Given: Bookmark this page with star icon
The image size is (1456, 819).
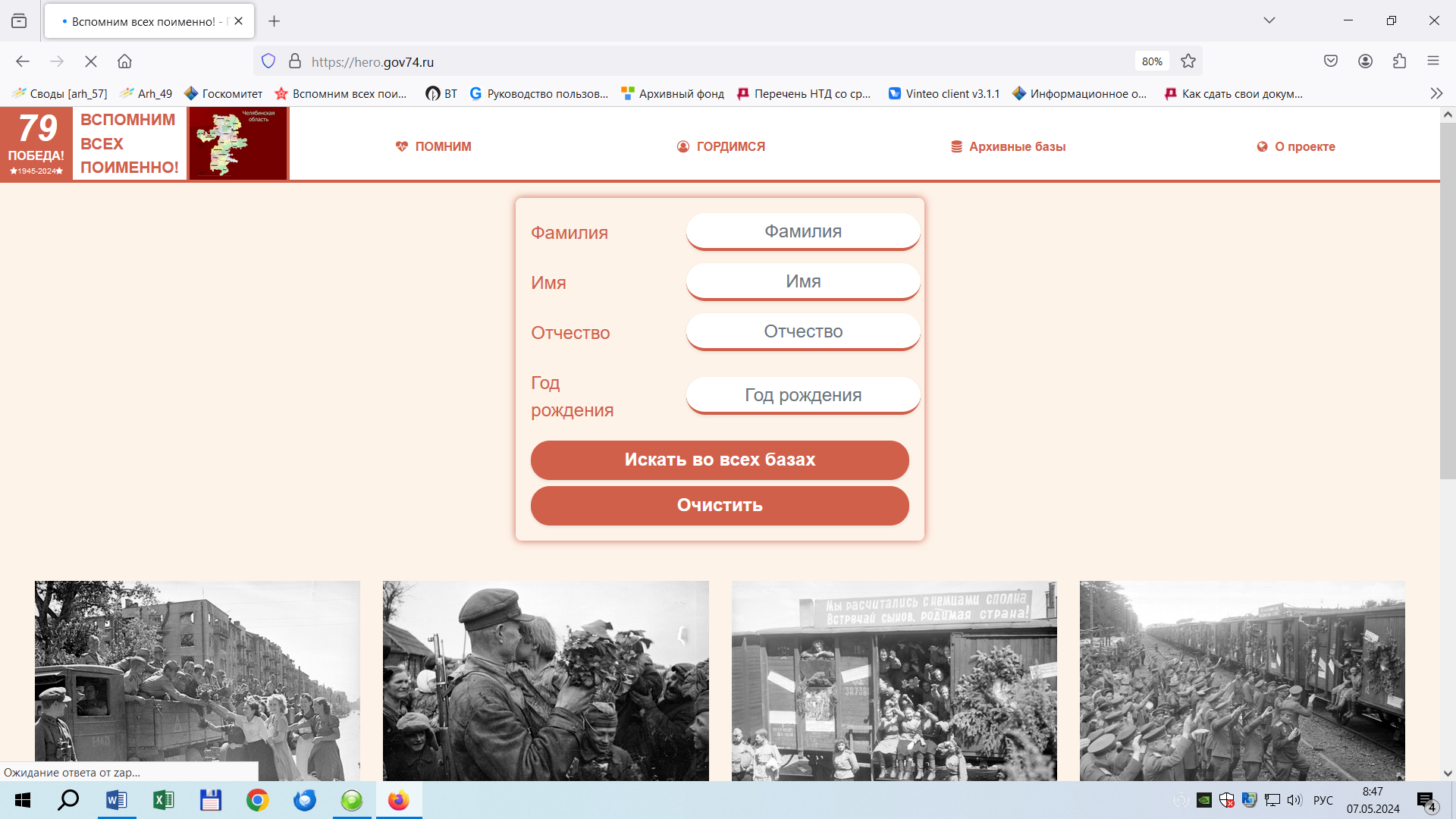Looking at the screenshot, I should click(x=1188, y=61).
